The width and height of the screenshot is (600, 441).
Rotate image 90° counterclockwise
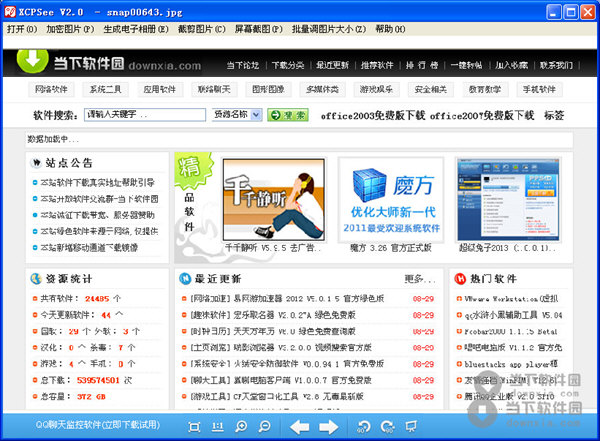tap(363, 426)
